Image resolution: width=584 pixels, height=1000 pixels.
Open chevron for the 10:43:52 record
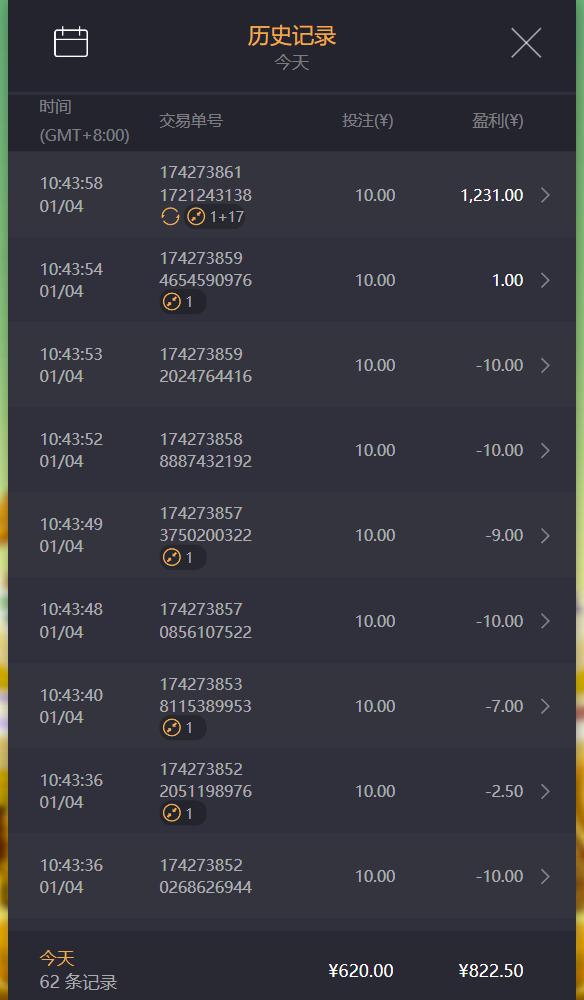coord(545,450)
